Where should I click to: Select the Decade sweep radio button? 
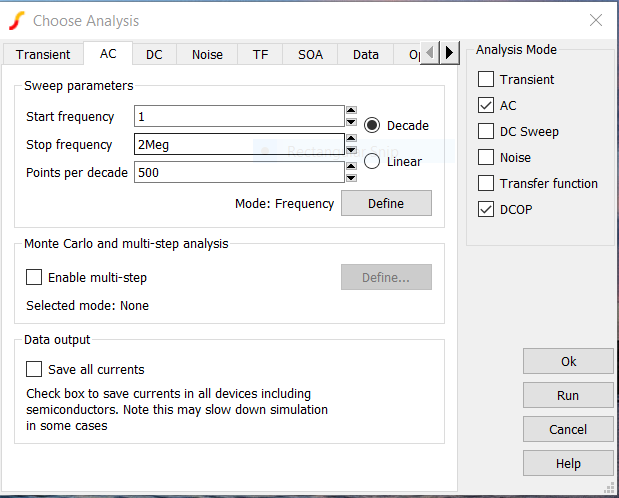coord(372,125)
